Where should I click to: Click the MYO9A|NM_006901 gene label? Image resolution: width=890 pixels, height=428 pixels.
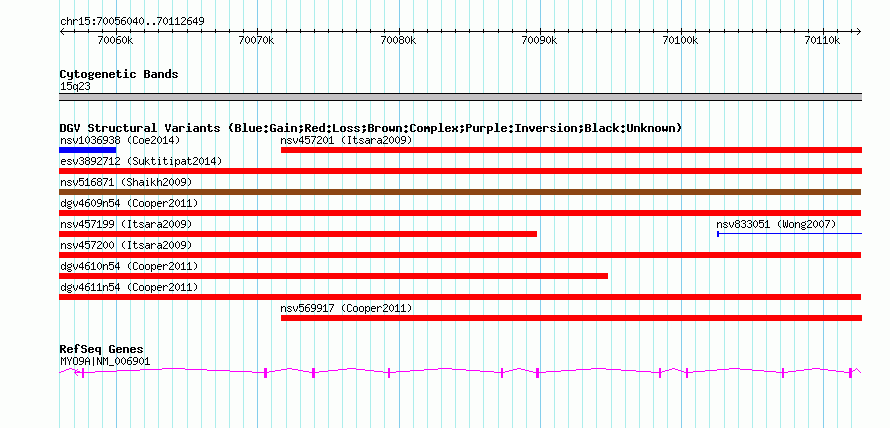[105, 361]
